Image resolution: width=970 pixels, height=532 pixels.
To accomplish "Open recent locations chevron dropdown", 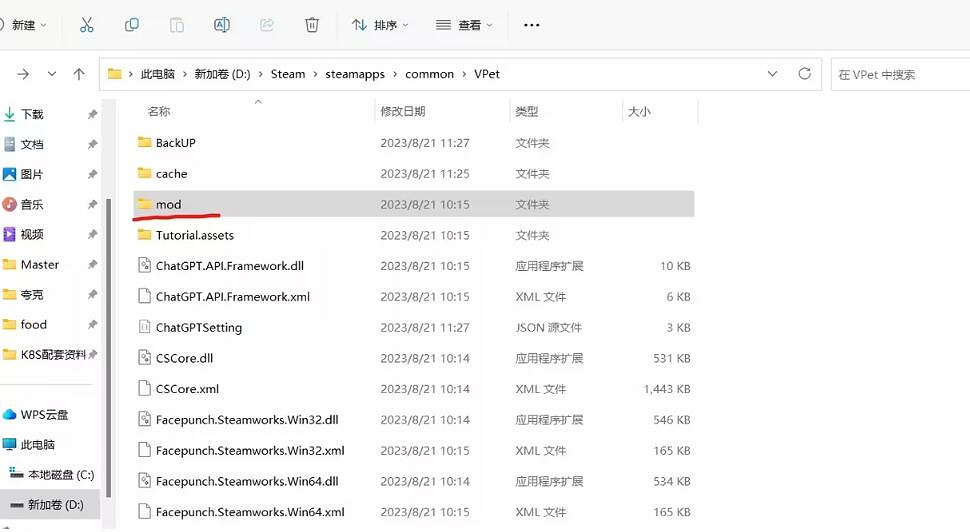I will 52,74.
